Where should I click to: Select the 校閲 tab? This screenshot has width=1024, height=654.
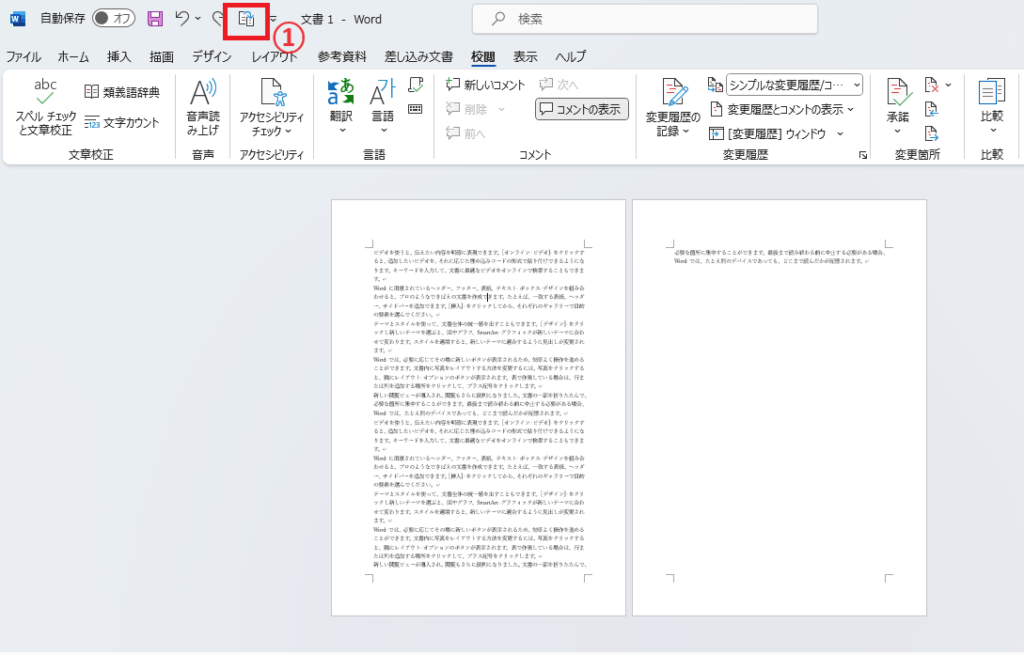point(483,57)
